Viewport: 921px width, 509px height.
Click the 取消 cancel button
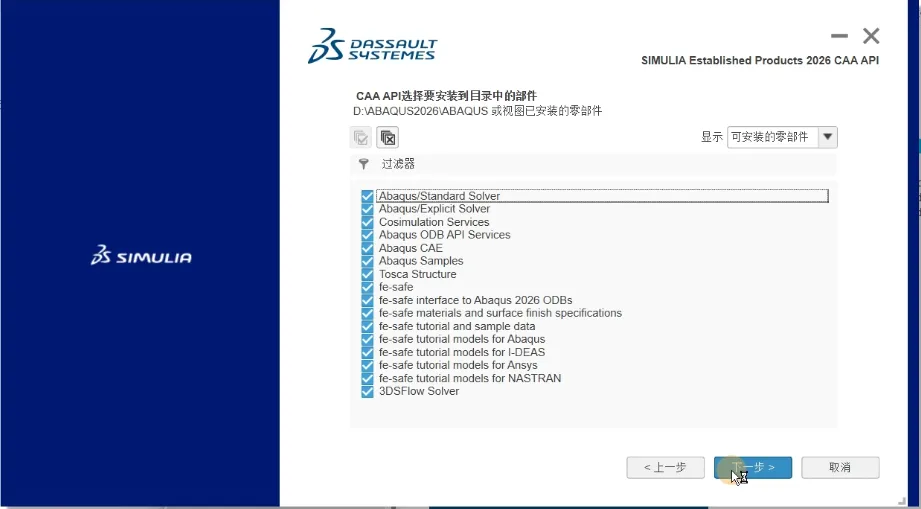(840, 467)
